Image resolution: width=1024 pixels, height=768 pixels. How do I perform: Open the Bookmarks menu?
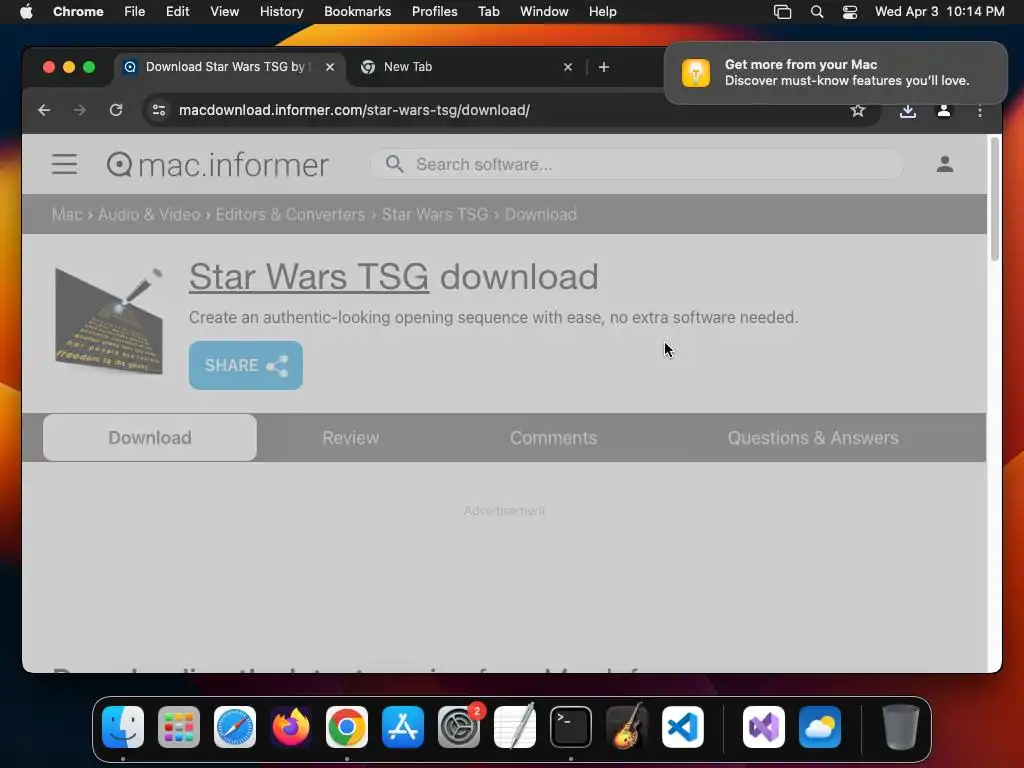(357, 12)
